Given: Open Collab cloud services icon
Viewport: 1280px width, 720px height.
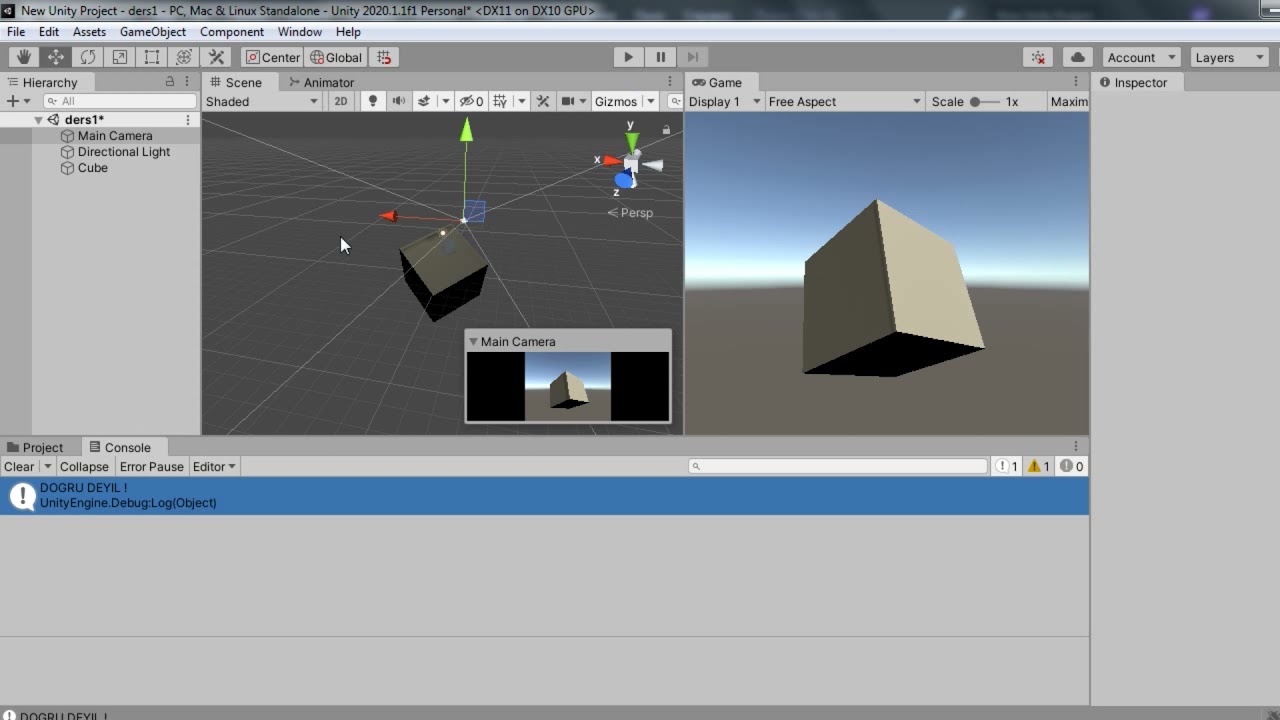Looking at the screenshot, I should (x=1077, y=57).
